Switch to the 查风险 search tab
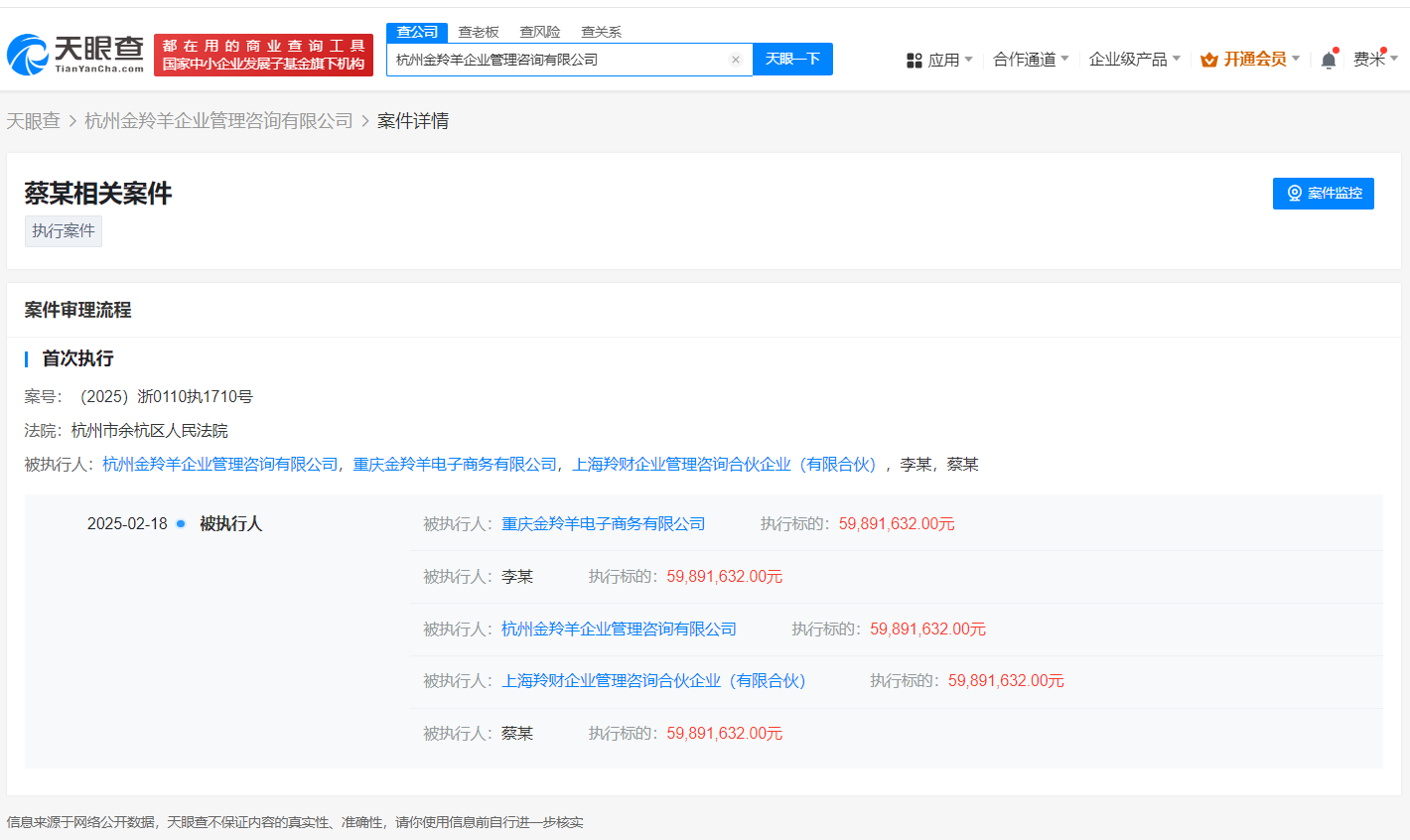This screenshot has width=1410, height=840. [540, 32]
